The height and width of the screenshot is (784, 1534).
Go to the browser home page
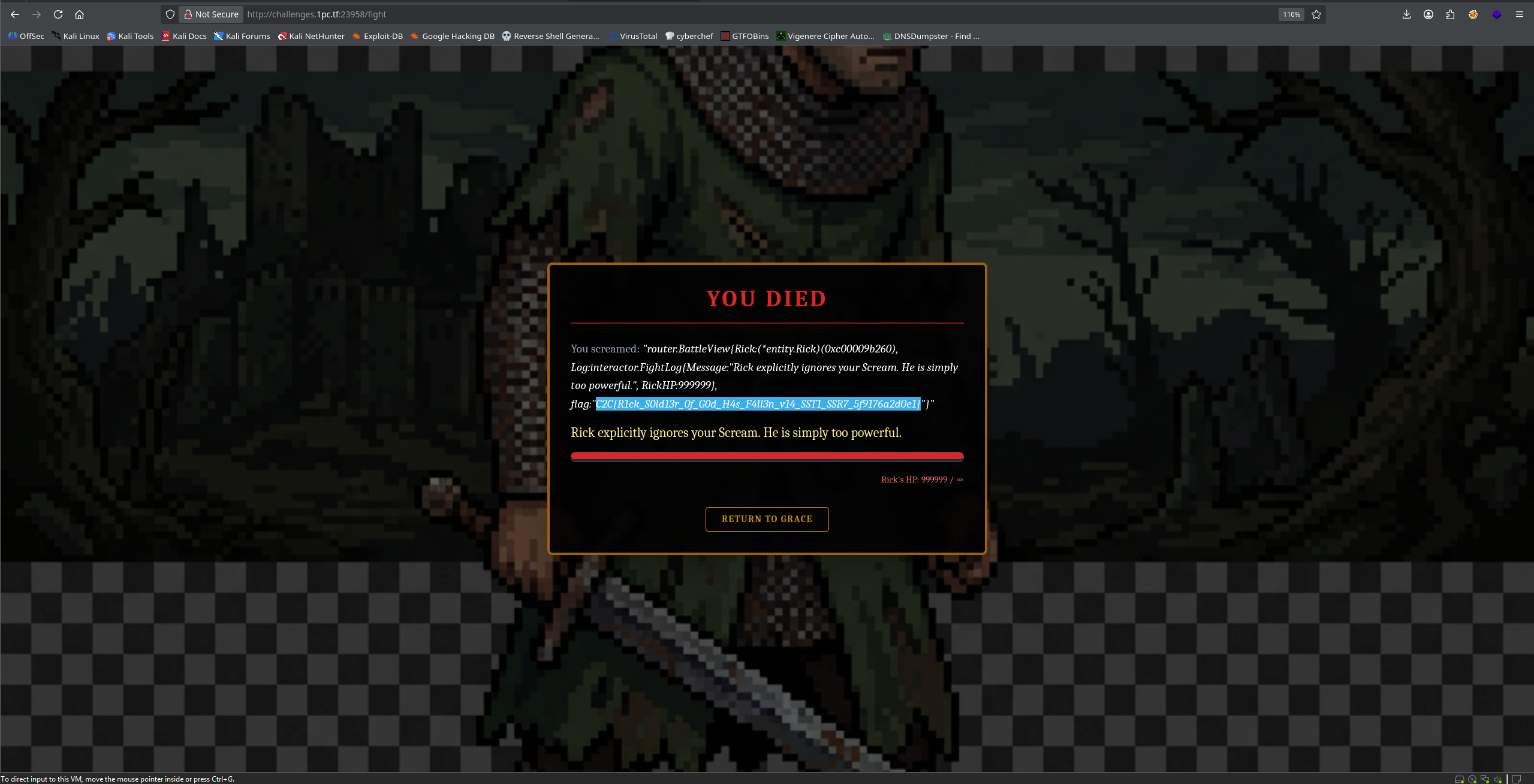click(79, 14)
